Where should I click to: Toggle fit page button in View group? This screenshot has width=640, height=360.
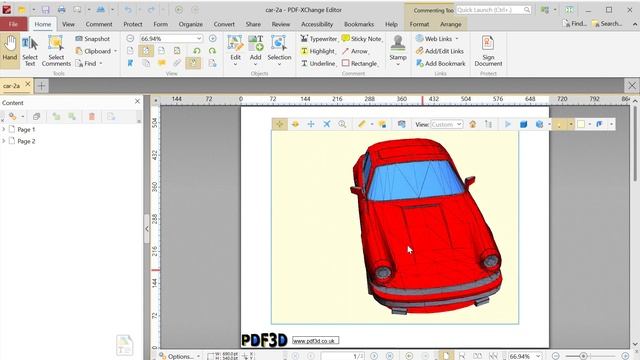click(146, 51)
